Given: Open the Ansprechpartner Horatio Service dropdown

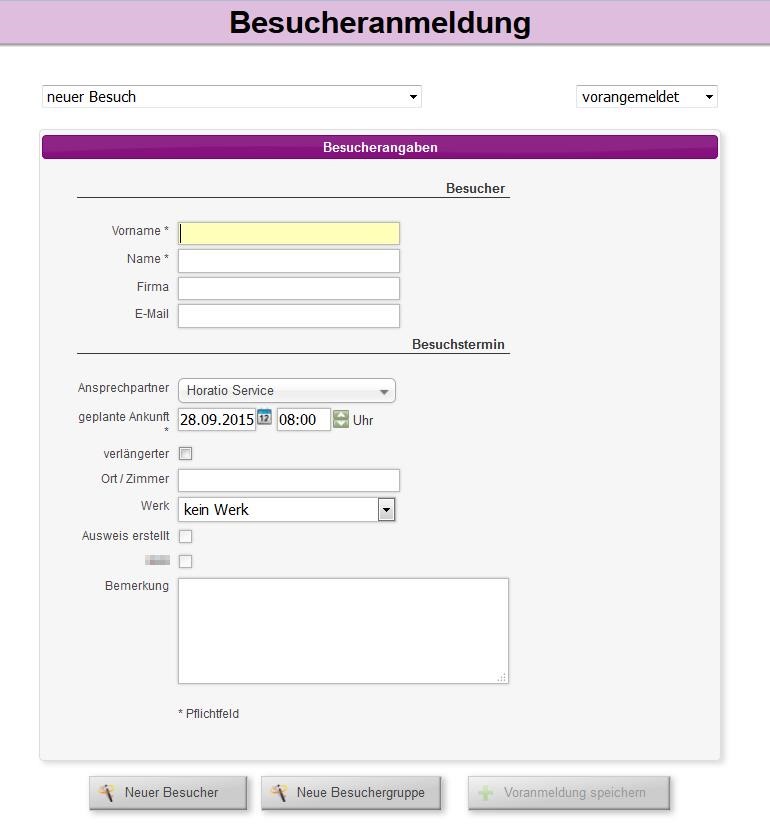Looking at the screenshot, I should click(286, 390).
